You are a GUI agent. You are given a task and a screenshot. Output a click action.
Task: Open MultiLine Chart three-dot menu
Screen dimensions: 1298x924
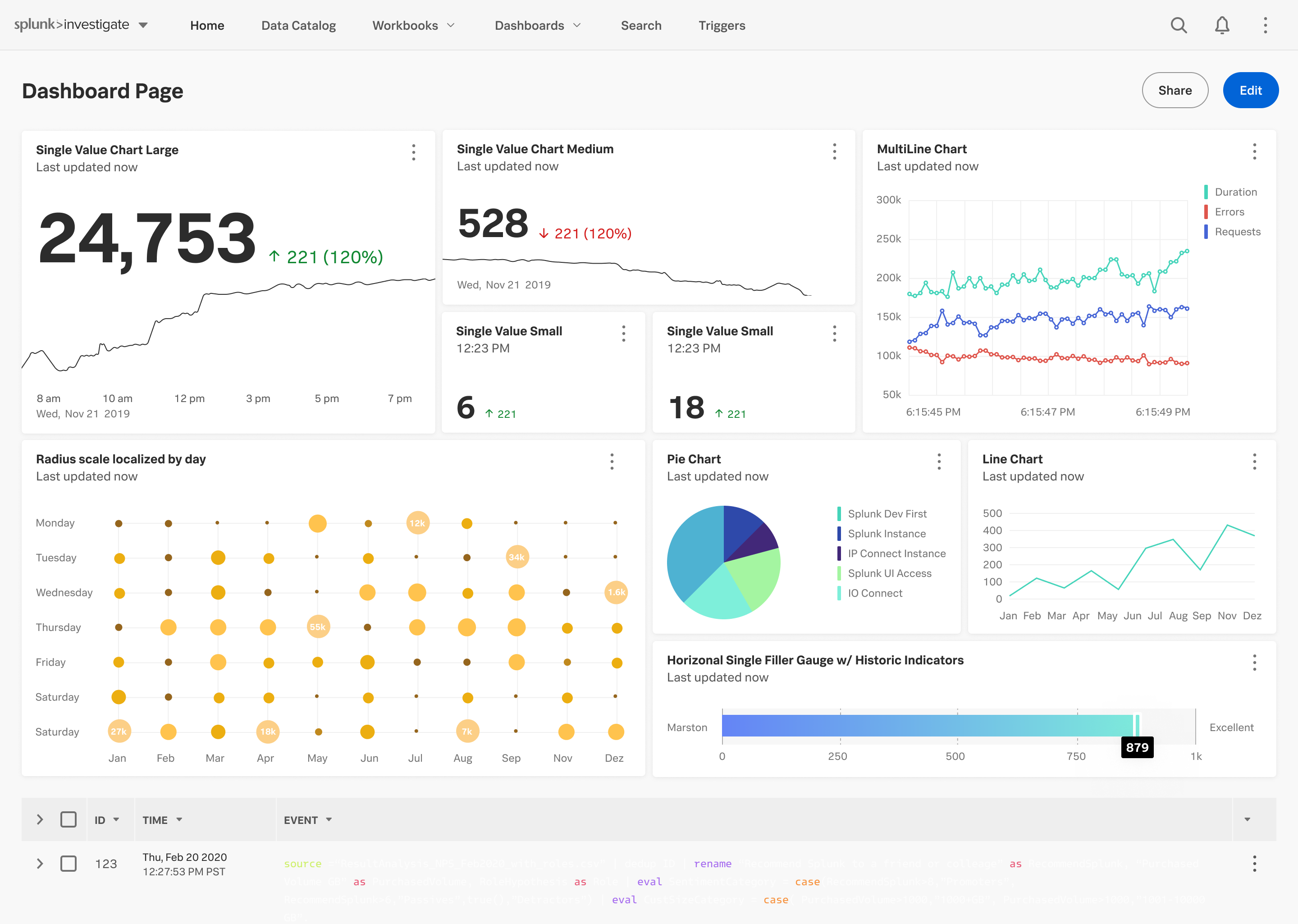tap(1254, 151)
